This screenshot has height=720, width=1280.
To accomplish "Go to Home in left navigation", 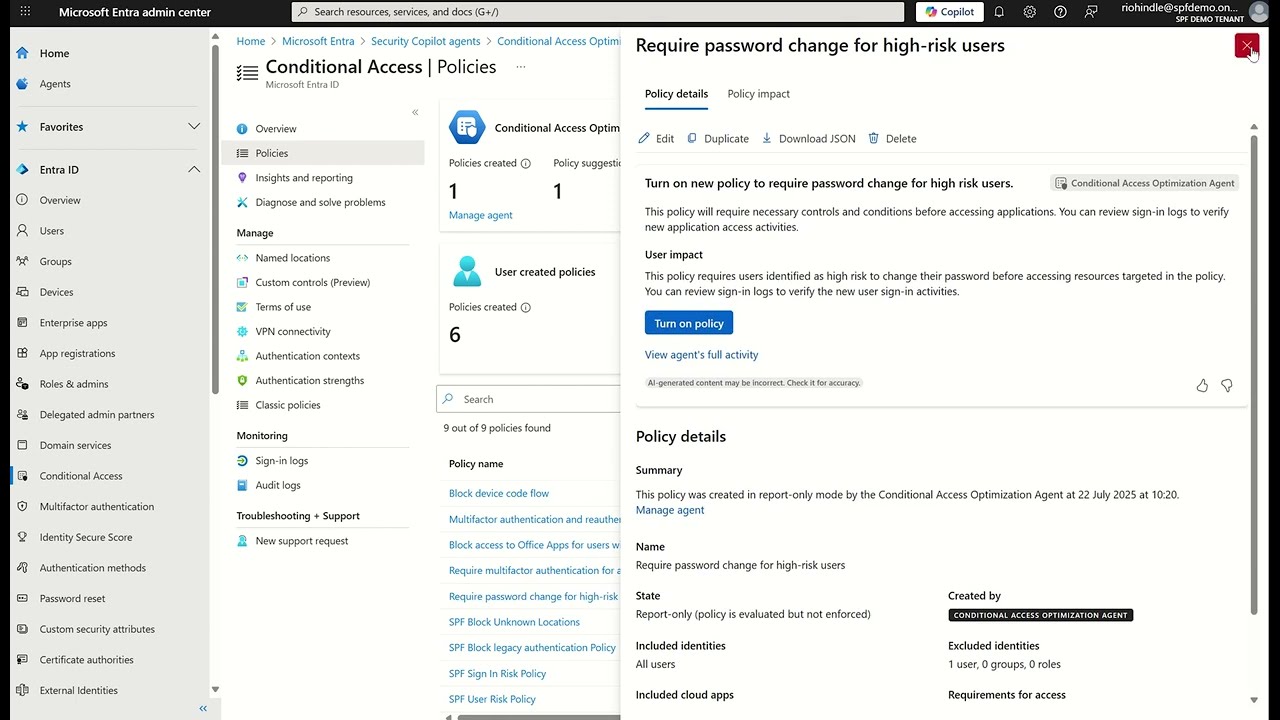I will coord(54,53).
